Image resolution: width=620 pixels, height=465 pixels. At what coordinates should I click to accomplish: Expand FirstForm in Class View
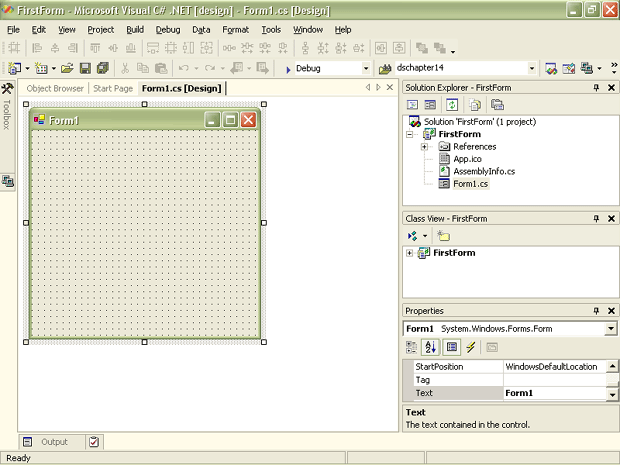(x=410, y=253)
